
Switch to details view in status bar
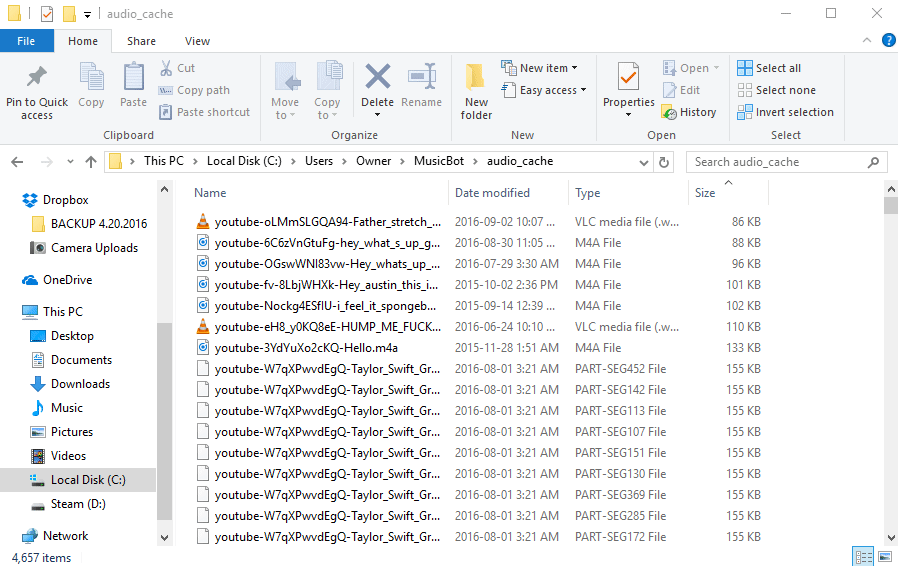pyautogui.click(x=862, y=556)
